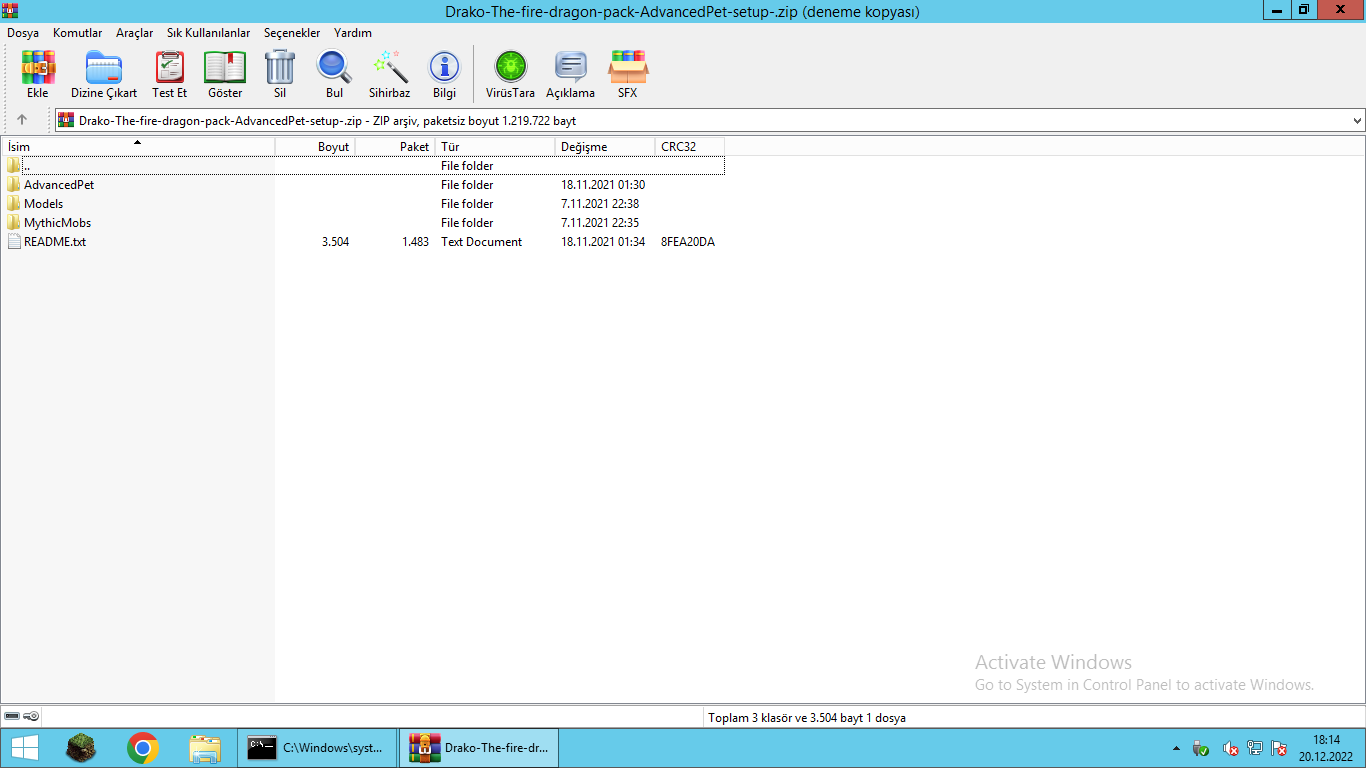Open the Dosya menu
This screenshot has height=768, width=1366.
pyautogui.click(x=23, y=33)
